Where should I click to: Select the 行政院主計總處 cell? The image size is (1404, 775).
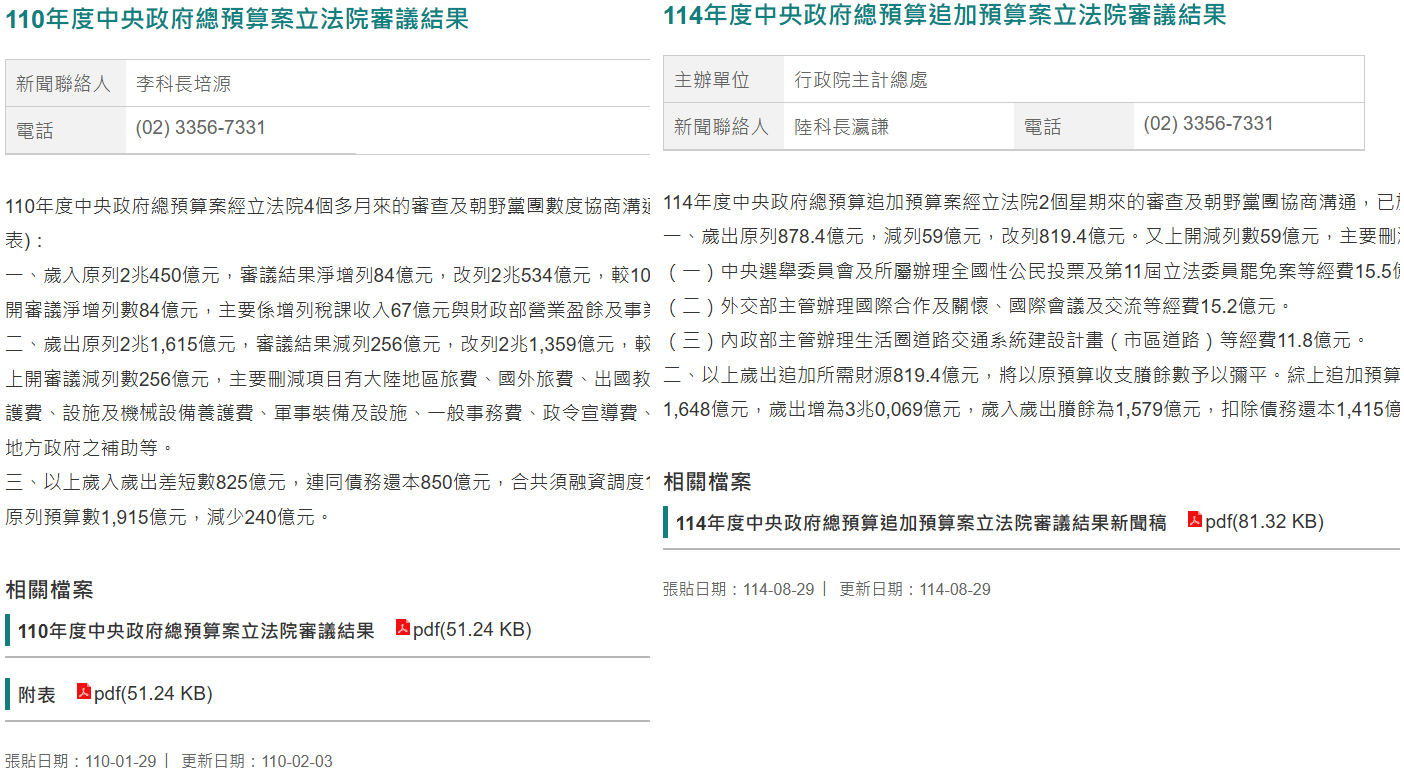(860, 80)
